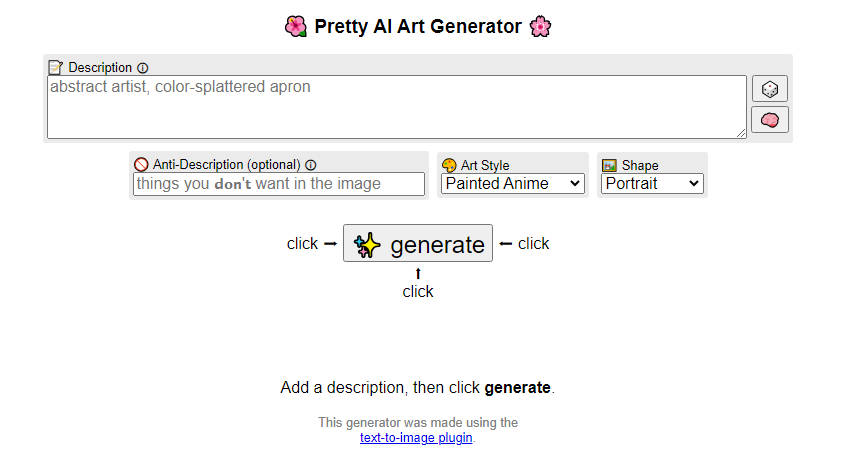Click the Pretty AI Art Generator heading
This screenshot has height=476, width=850.
coord(417,27)
